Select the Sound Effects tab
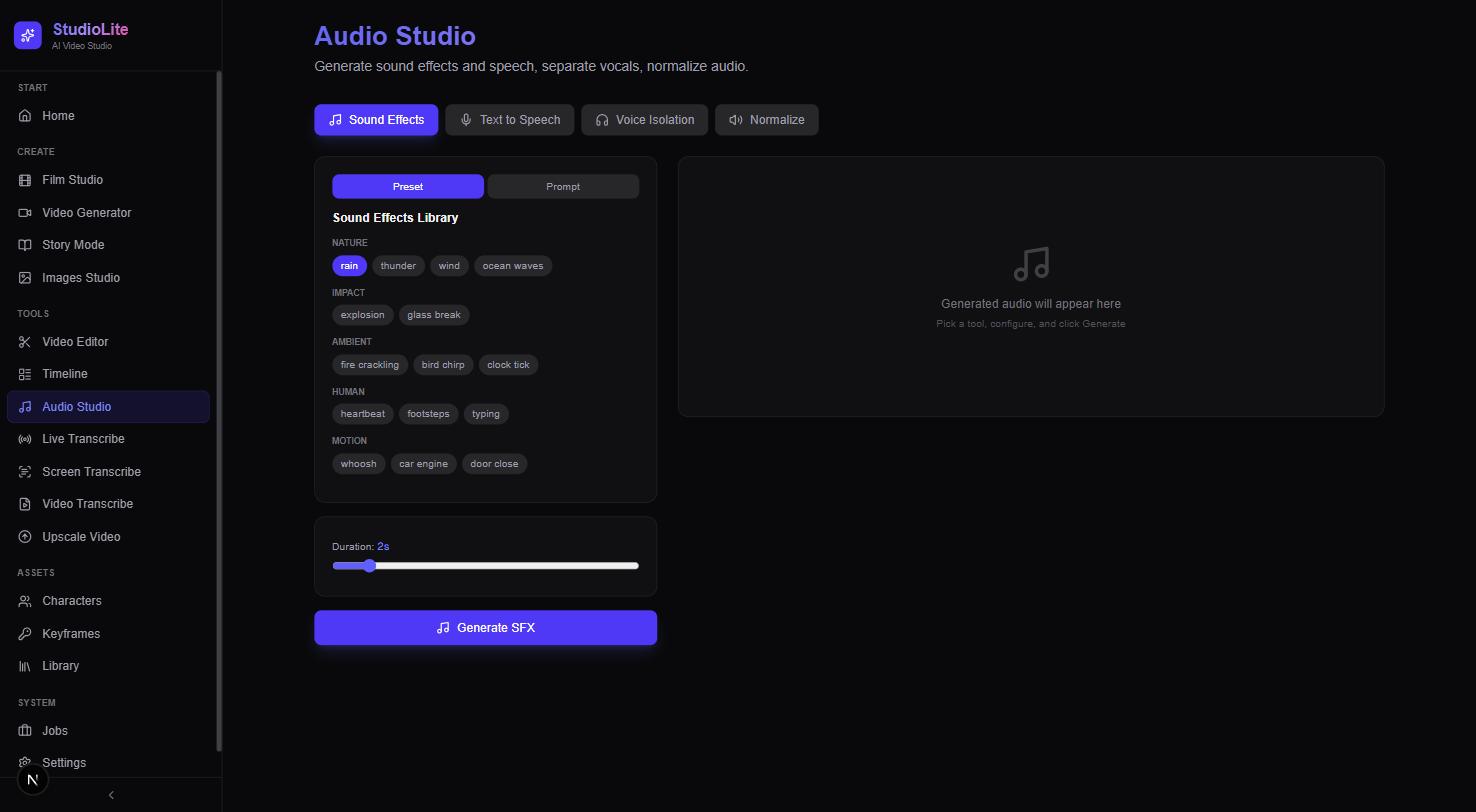The width and height of the screenshot is (1476, 812). [376, 120]
